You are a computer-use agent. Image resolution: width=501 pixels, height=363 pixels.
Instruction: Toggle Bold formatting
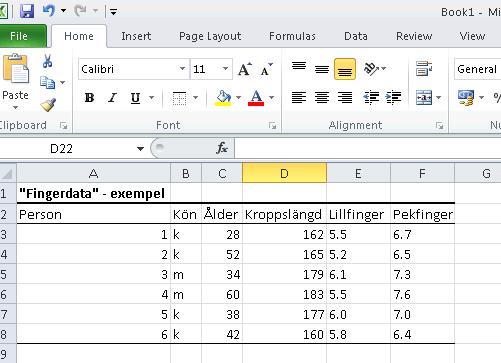[89, 98]
